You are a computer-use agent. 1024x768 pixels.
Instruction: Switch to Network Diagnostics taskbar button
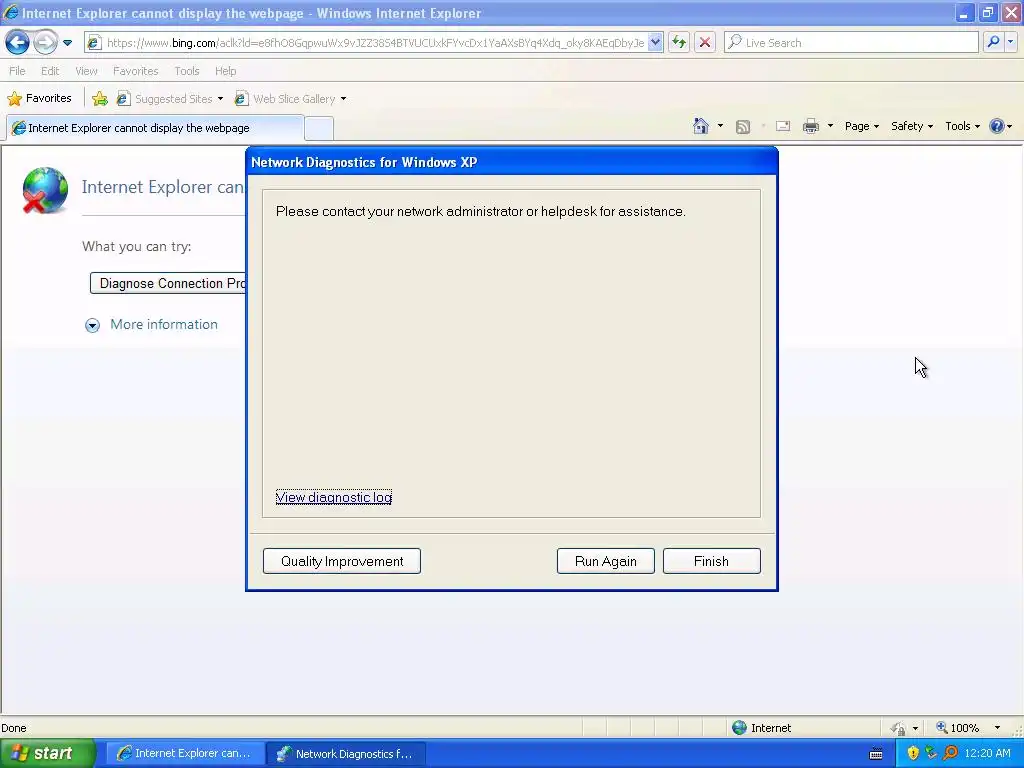(x=347, y=754)
